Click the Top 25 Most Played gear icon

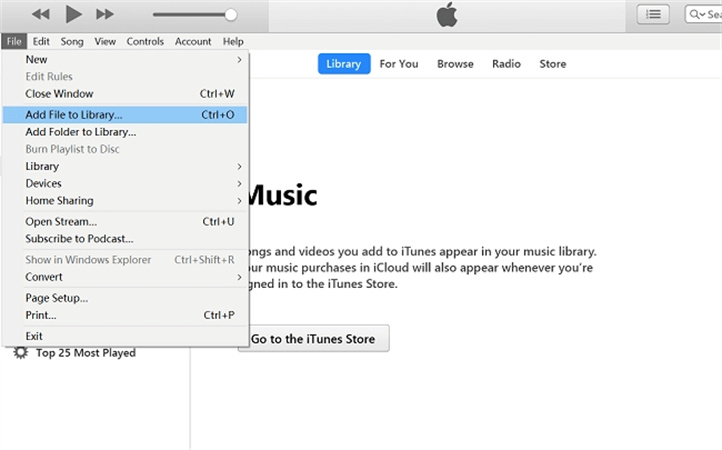pos(20,353)
